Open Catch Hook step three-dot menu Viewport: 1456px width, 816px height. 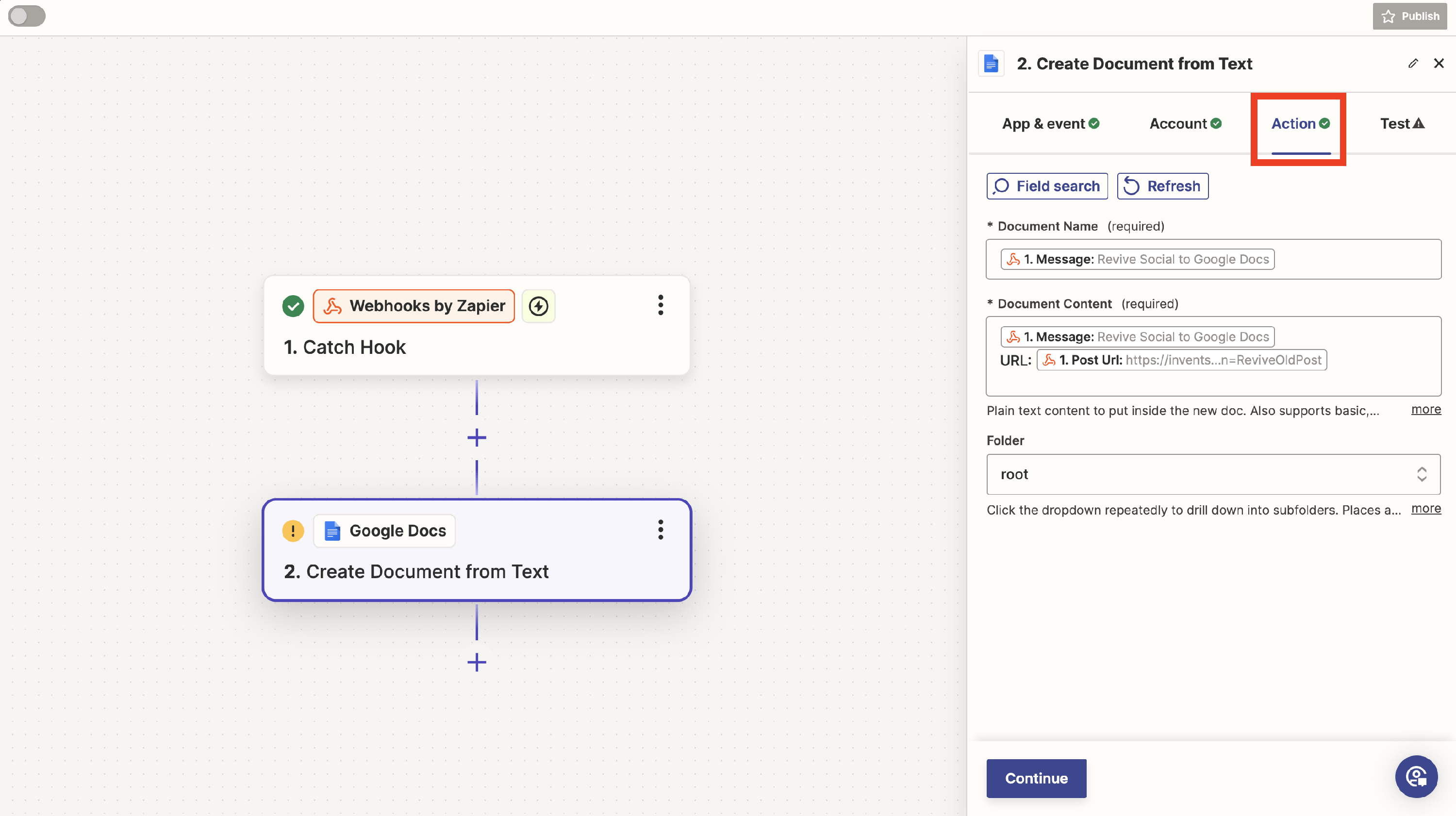[x=660, y=305]
